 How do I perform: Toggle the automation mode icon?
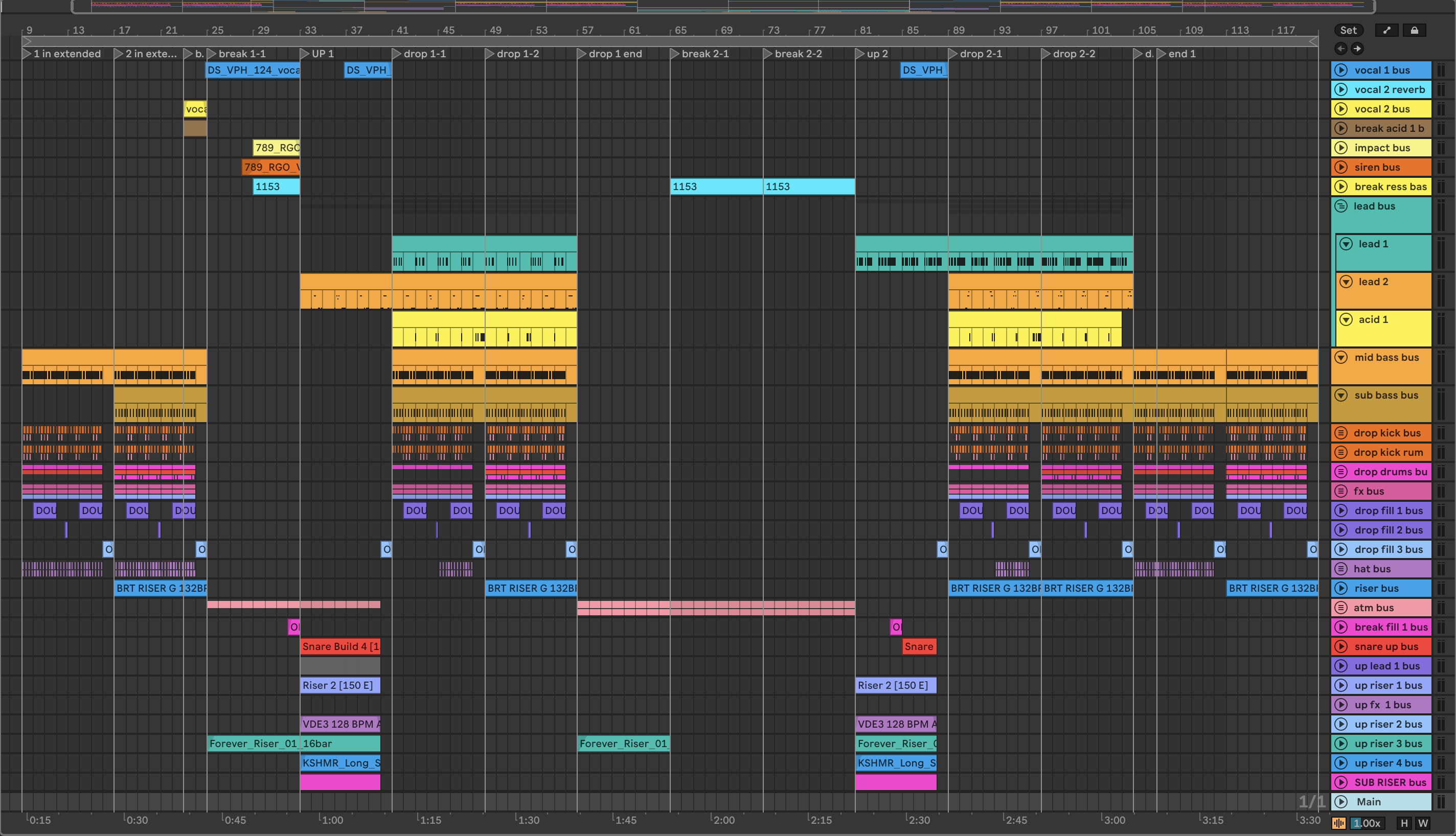click(x=1386, y=31)
